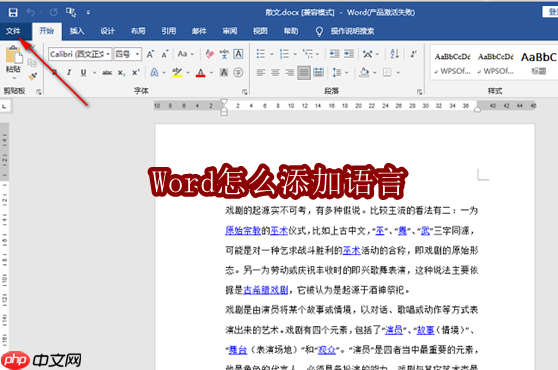Open the phonetic guide tool

pyautogui.click(x=224, y=54)
